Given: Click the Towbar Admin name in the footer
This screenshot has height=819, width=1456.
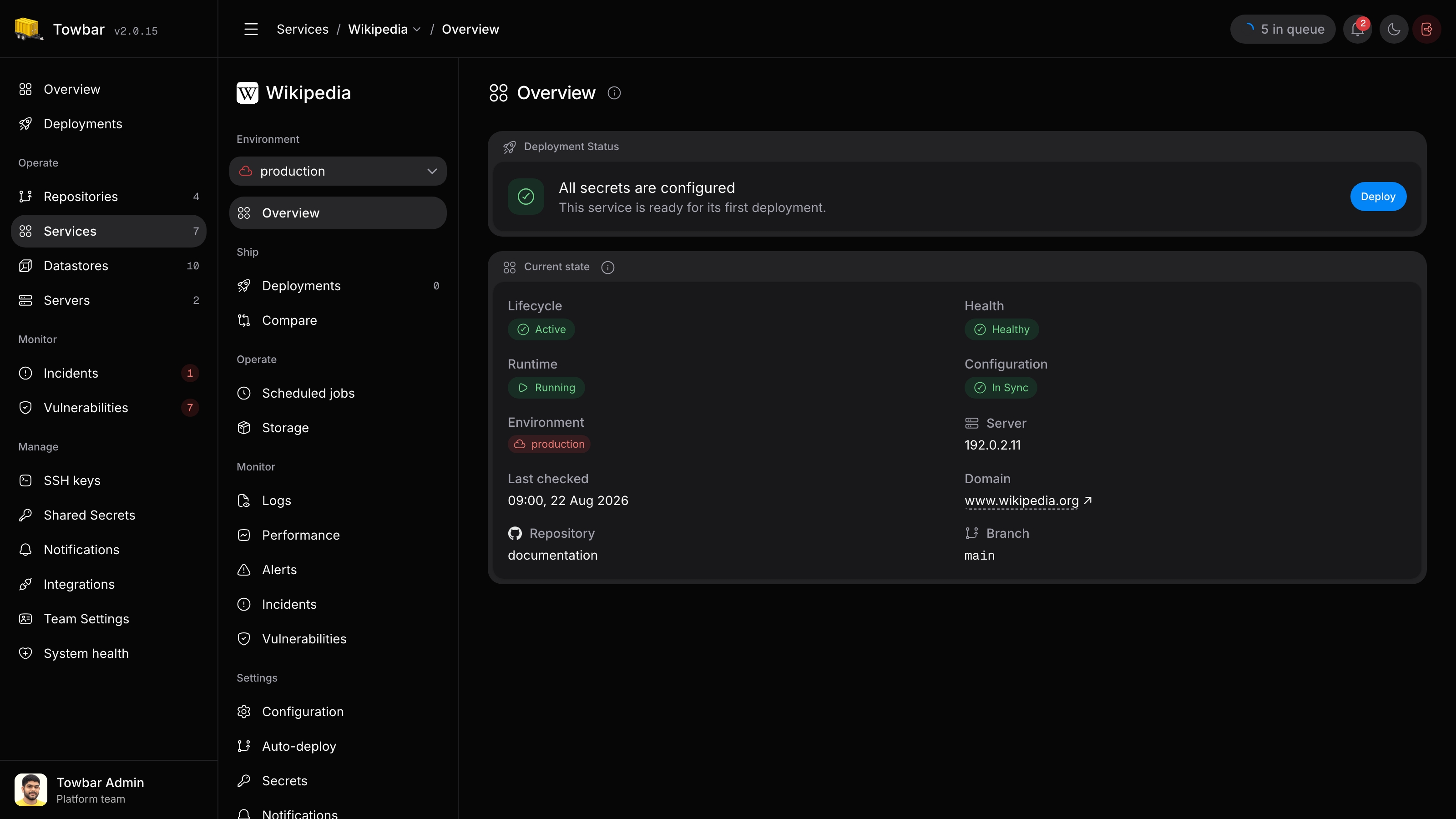Looking at the screenshot, I should coord(100,783).
